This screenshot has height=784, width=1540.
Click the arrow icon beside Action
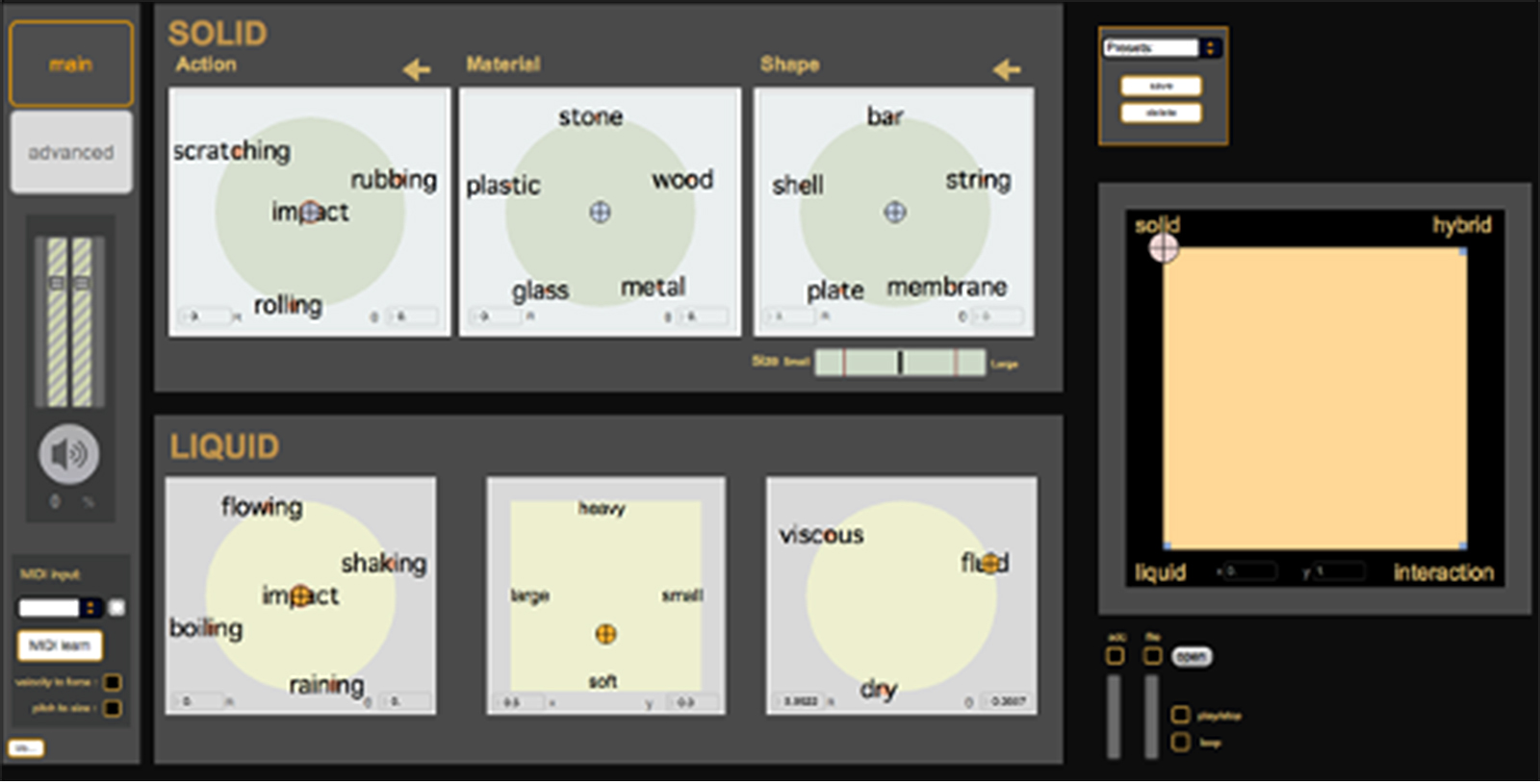pos(417,69)
